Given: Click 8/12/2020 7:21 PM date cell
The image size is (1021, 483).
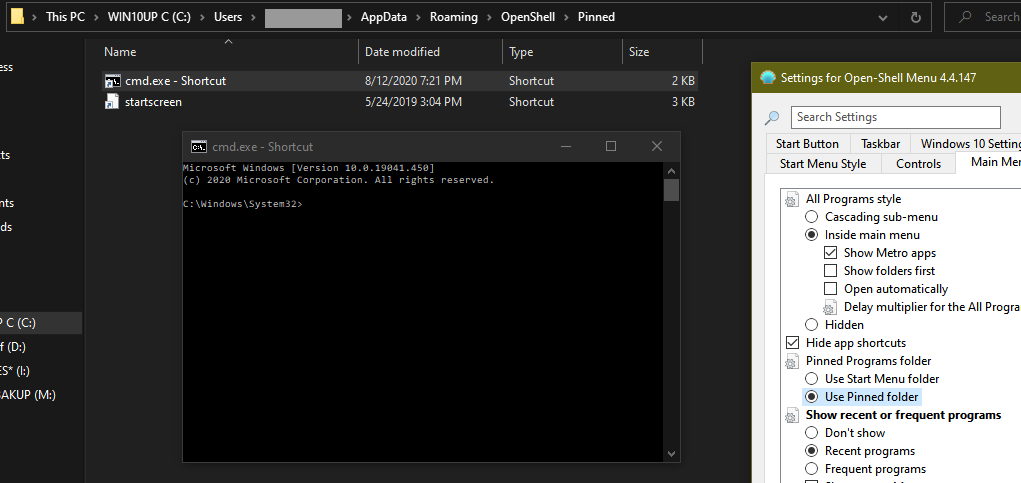Looking at the screenshot, I should click(413, 81).
